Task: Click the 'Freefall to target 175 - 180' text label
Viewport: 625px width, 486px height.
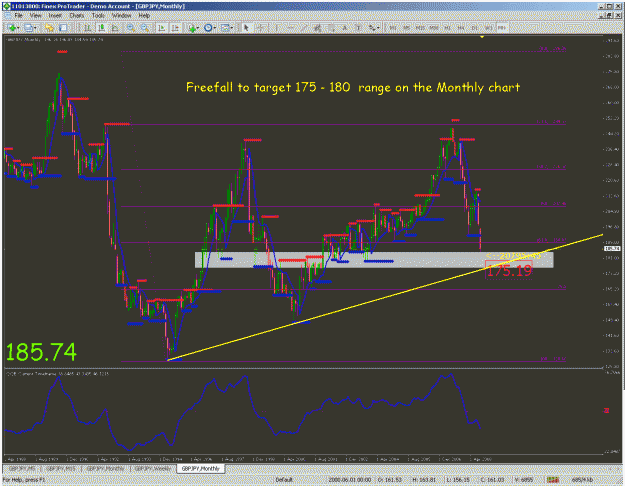Action: pyautogui.click(x=268, y=87)
